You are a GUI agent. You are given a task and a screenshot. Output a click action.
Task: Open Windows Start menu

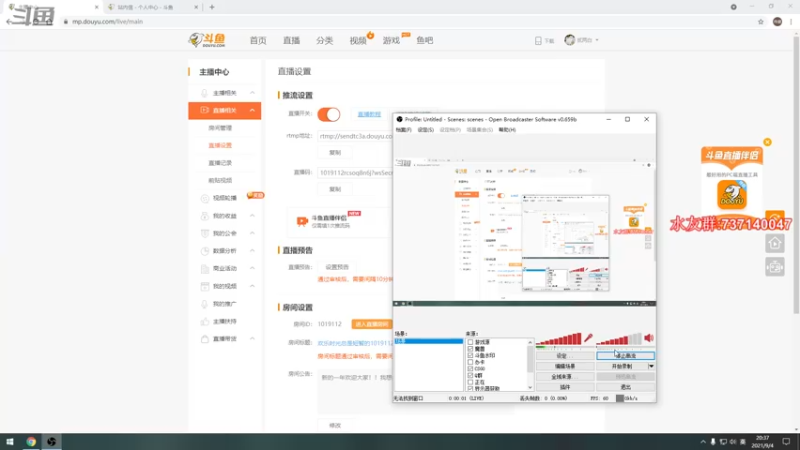click(x=10, y=441)
